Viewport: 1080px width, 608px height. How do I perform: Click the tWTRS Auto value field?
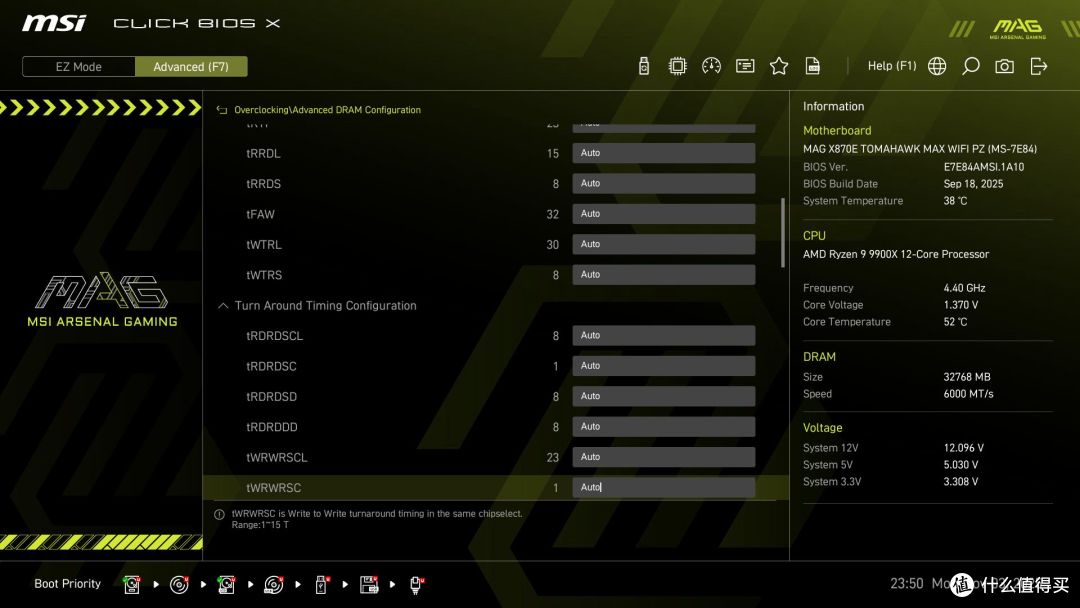pos(664,275)
